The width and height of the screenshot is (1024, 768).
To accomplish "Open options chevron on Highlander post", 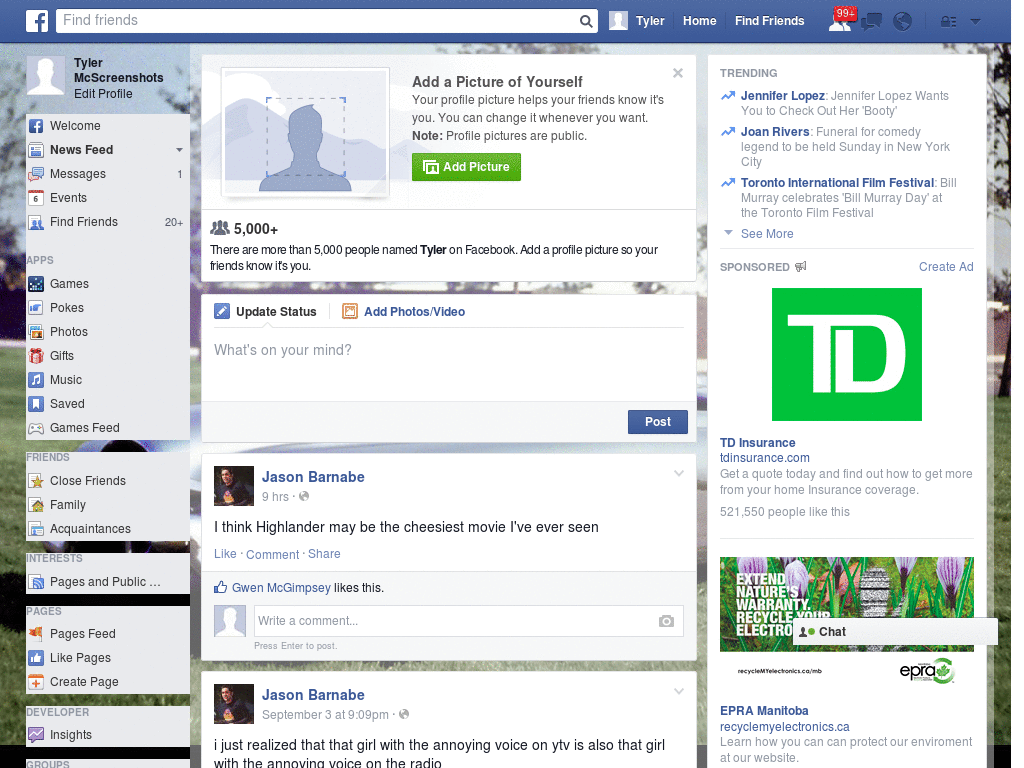I will (679, 474).
